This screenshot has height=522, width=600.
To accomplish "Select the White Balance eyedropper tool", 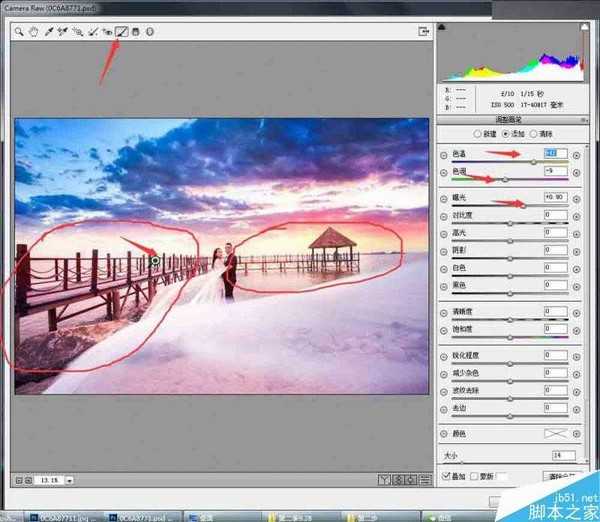I will tap(47, 32).
